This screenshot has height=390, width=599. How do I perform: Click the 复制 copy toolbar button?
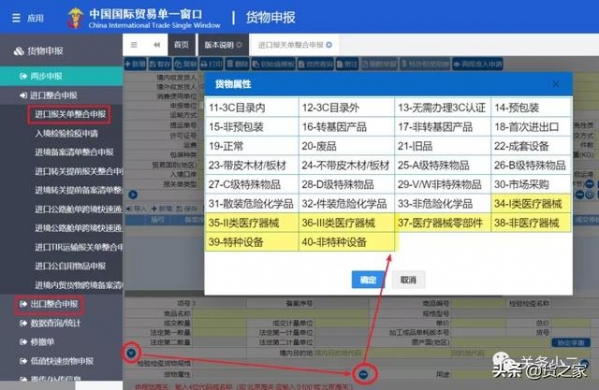[186, 64]
